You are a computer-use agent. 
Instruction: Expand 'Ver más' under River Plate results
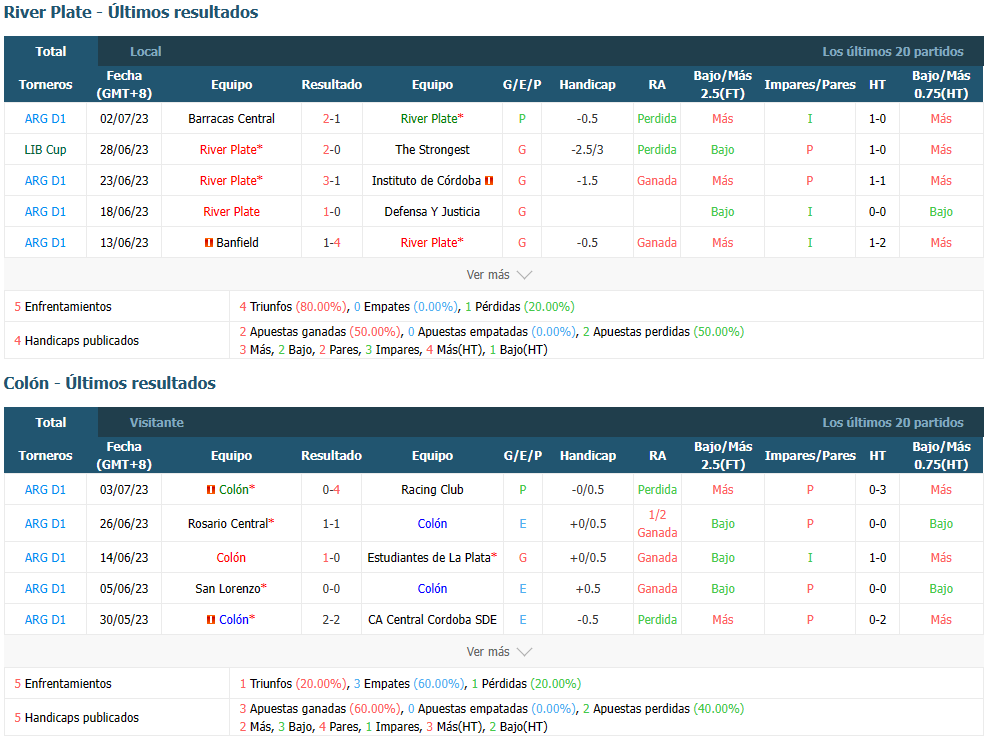(x=499, y=275)
